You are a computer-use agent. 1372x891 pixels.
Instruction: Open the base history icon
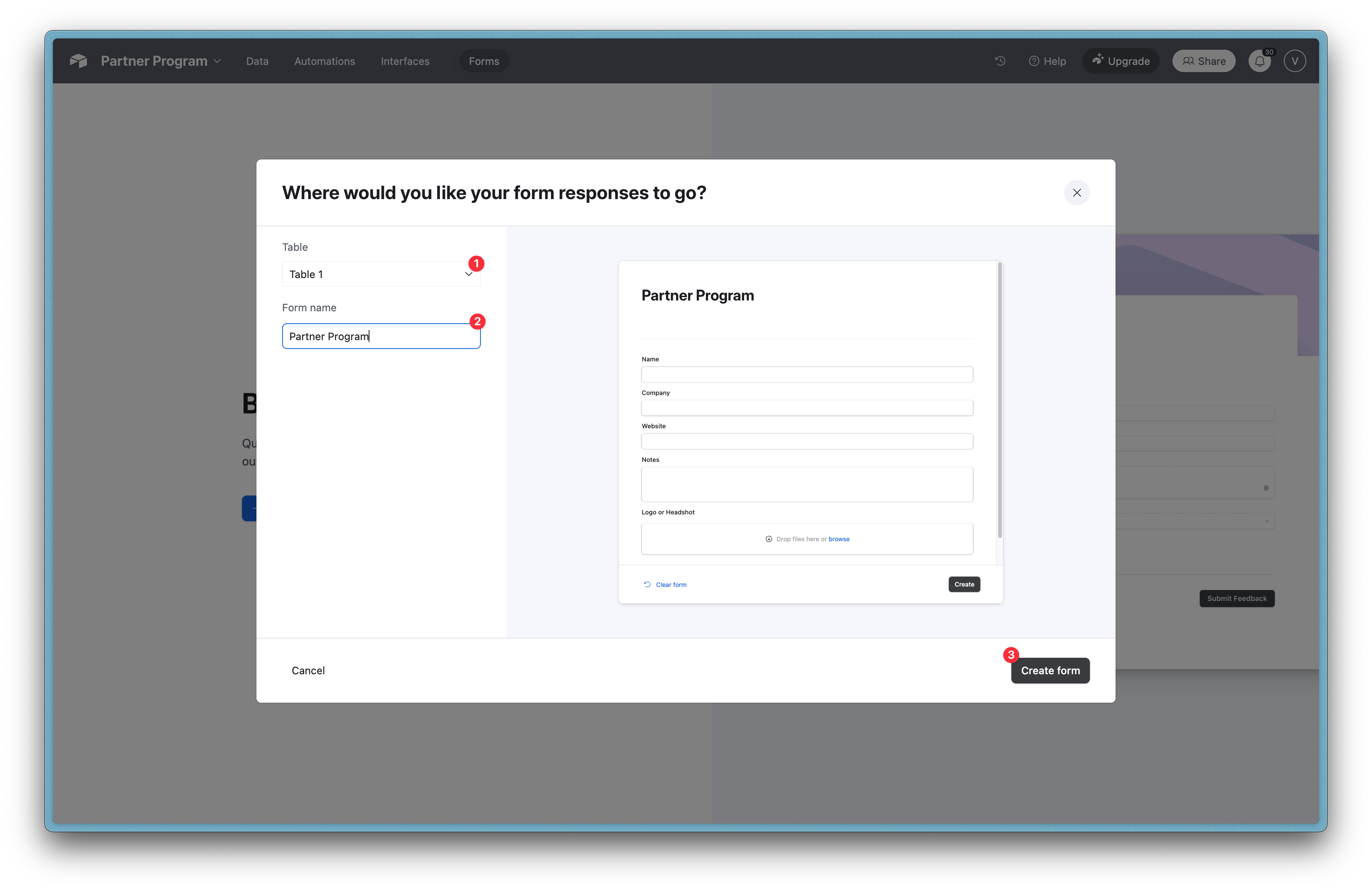tap(1000, 61)
